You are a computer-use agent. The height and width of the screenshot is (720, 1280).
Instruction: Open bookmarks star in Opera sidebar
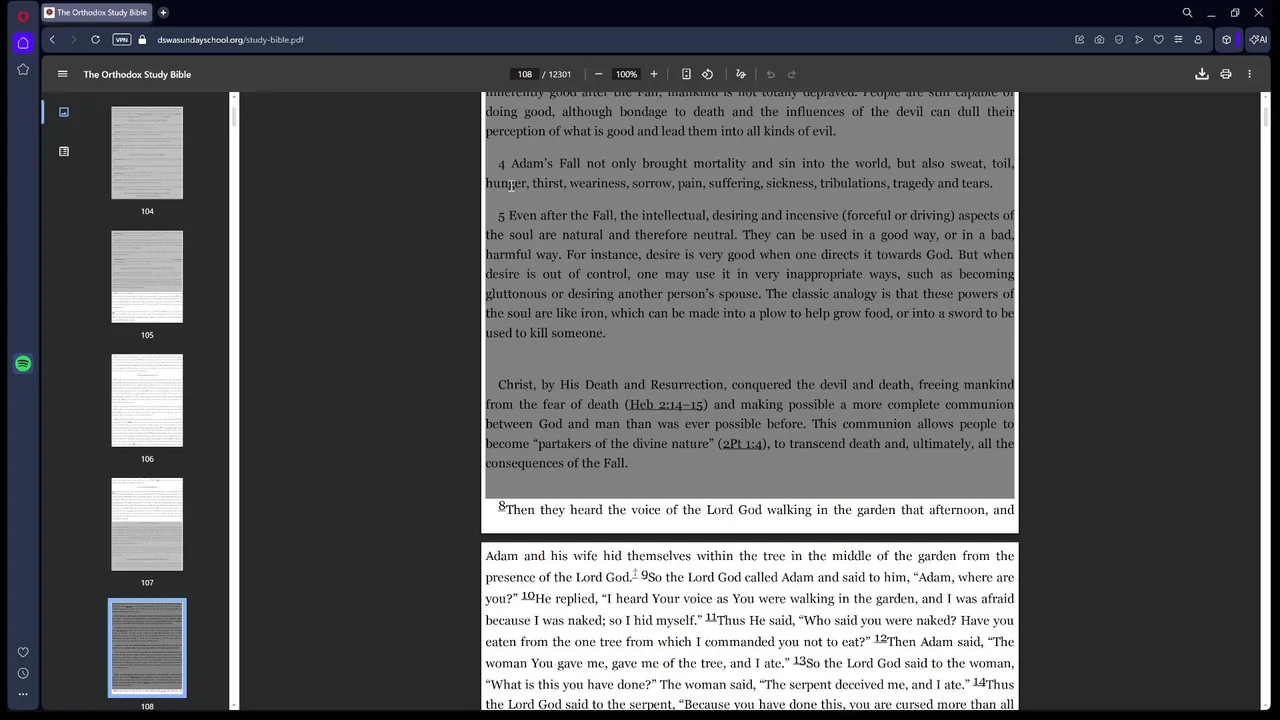pyautogui.click(x=23, y=69)
